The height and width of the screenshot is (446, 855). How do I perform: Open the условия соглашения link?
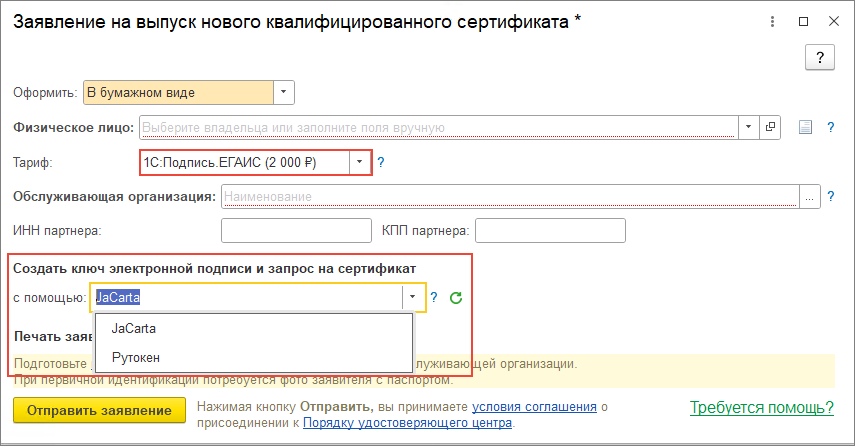pos(534,407)
